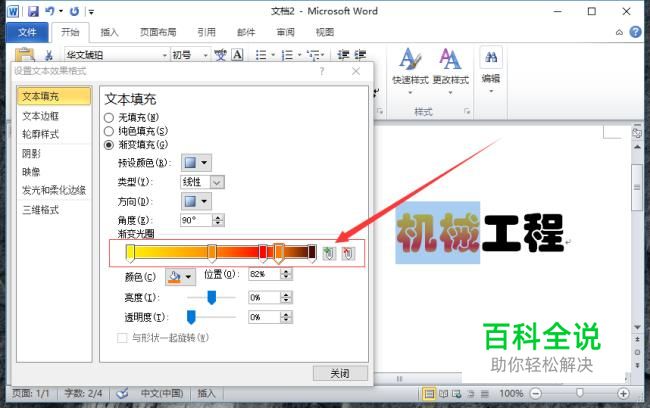This screenshot has width=650, height=408.
Task: Click the character border A icon
Action: pos(238,55)
